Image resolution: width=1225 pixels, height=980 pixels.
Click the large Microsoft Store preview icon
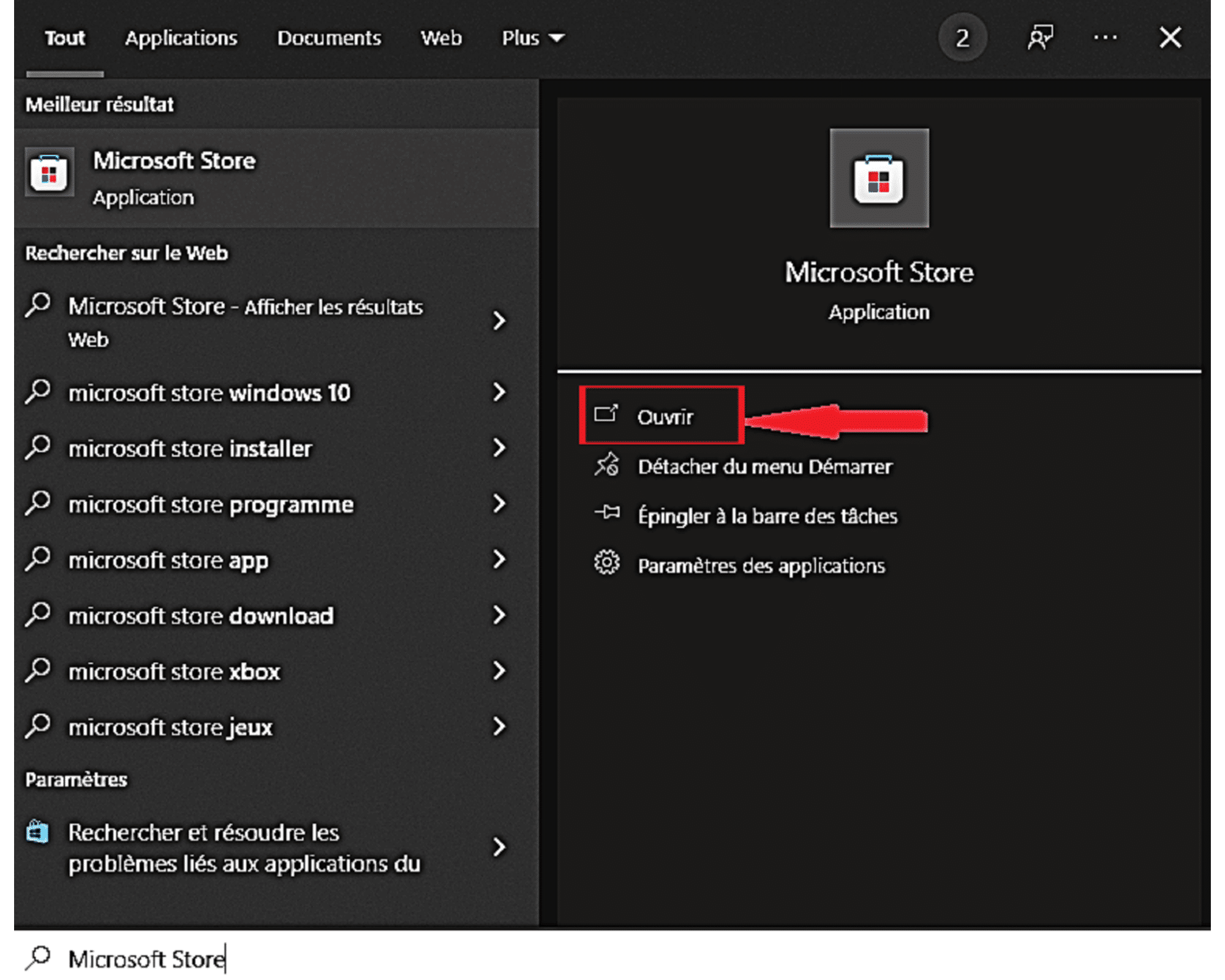point(879,178)
